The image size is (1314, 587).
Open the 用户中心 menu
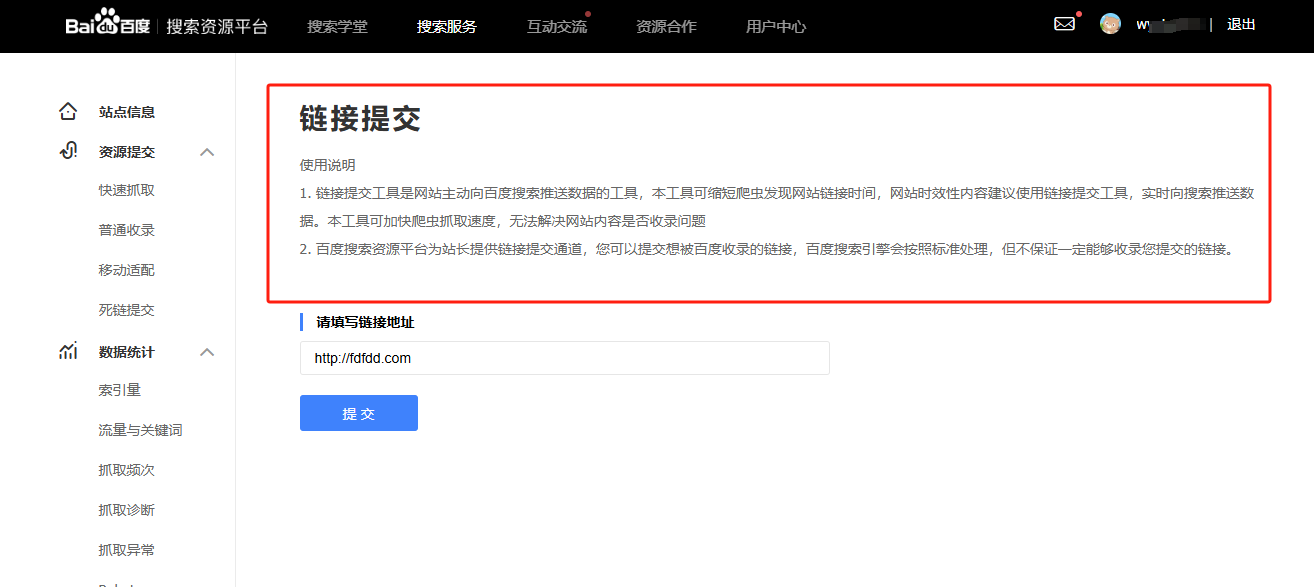[776, 27]
